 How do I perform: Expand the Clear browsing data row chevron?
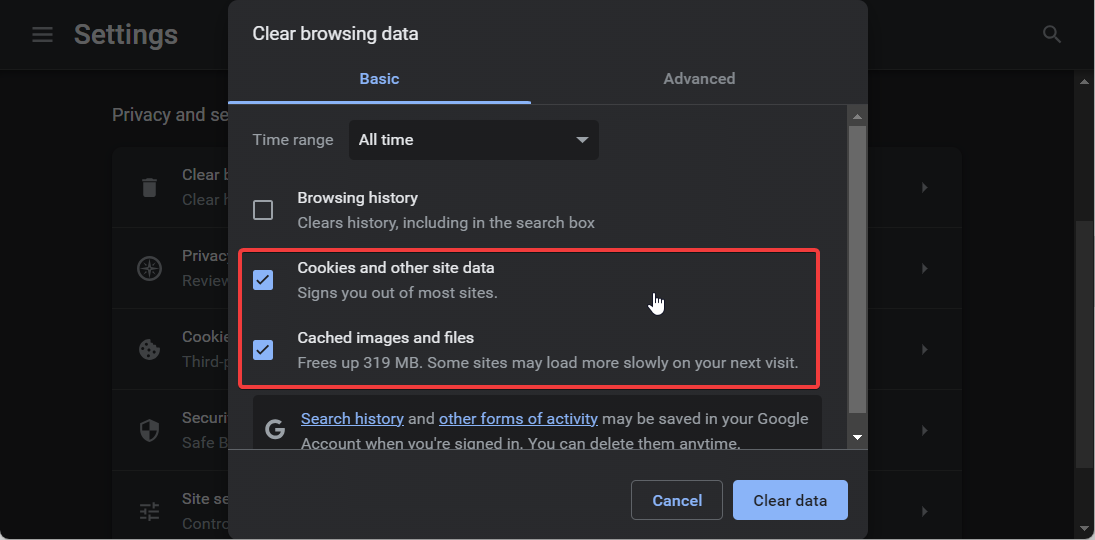click(925, 187)
